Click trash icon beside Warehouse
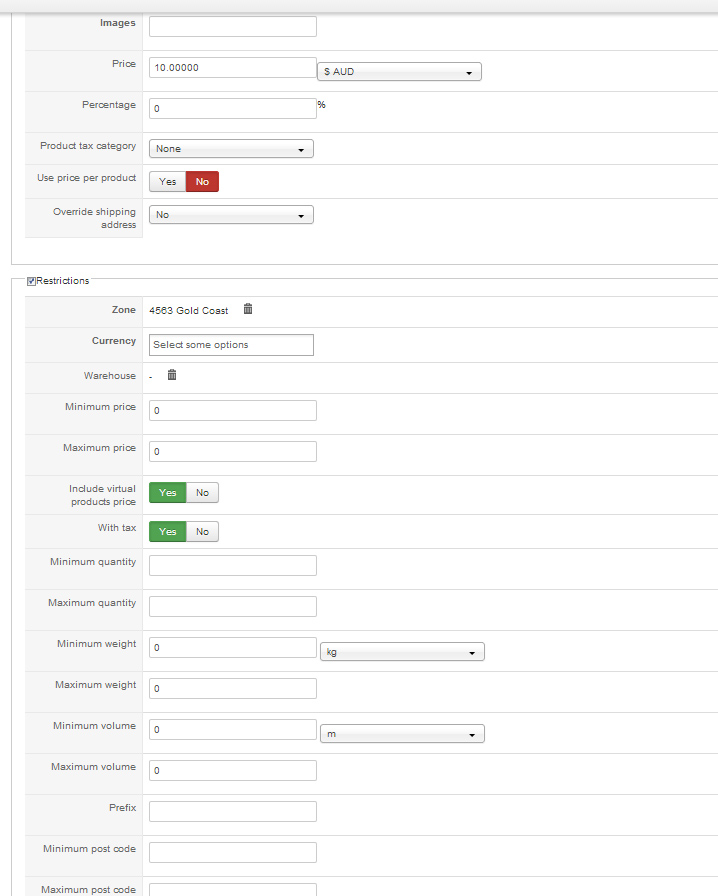 point(172,375)
